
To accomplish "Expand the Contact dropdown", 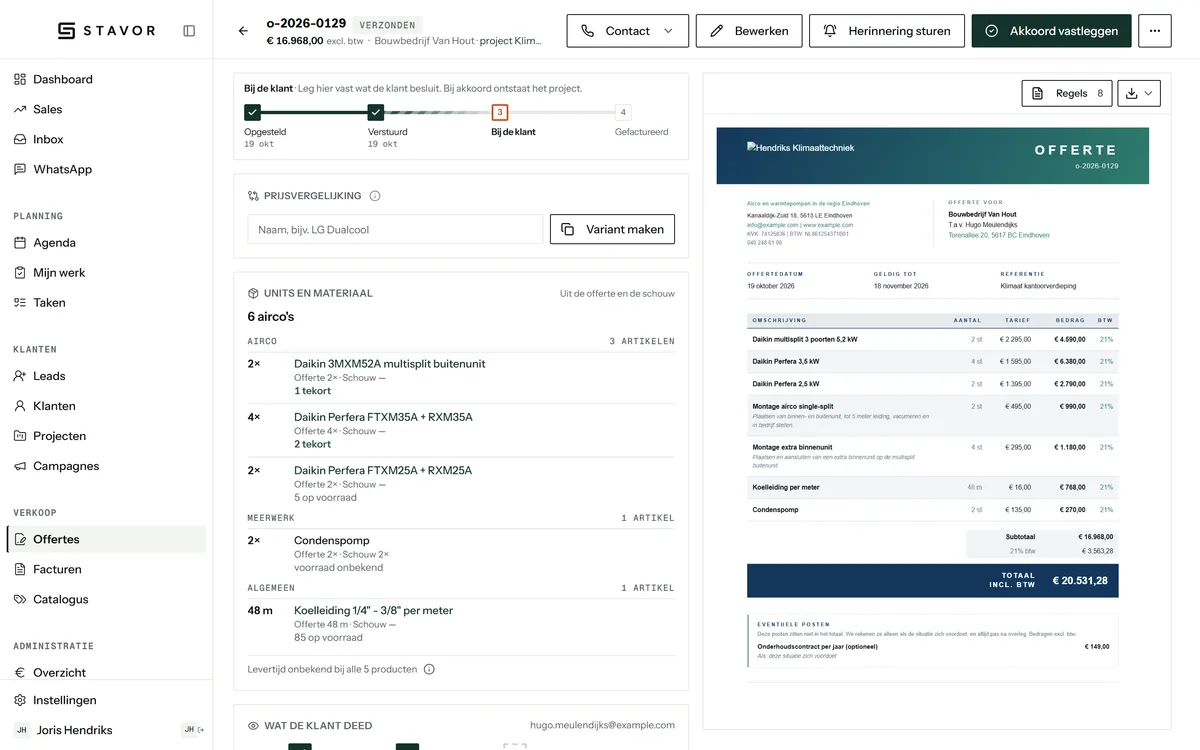I will (628, 31).
